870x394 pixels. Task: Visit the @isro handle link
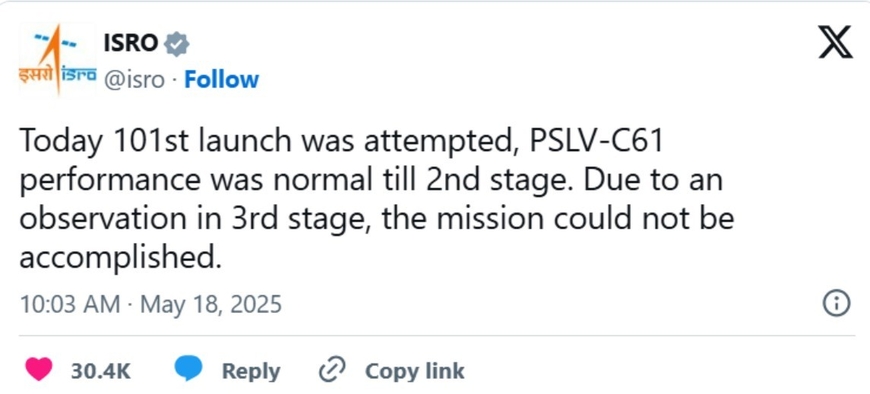coord(134,80)
